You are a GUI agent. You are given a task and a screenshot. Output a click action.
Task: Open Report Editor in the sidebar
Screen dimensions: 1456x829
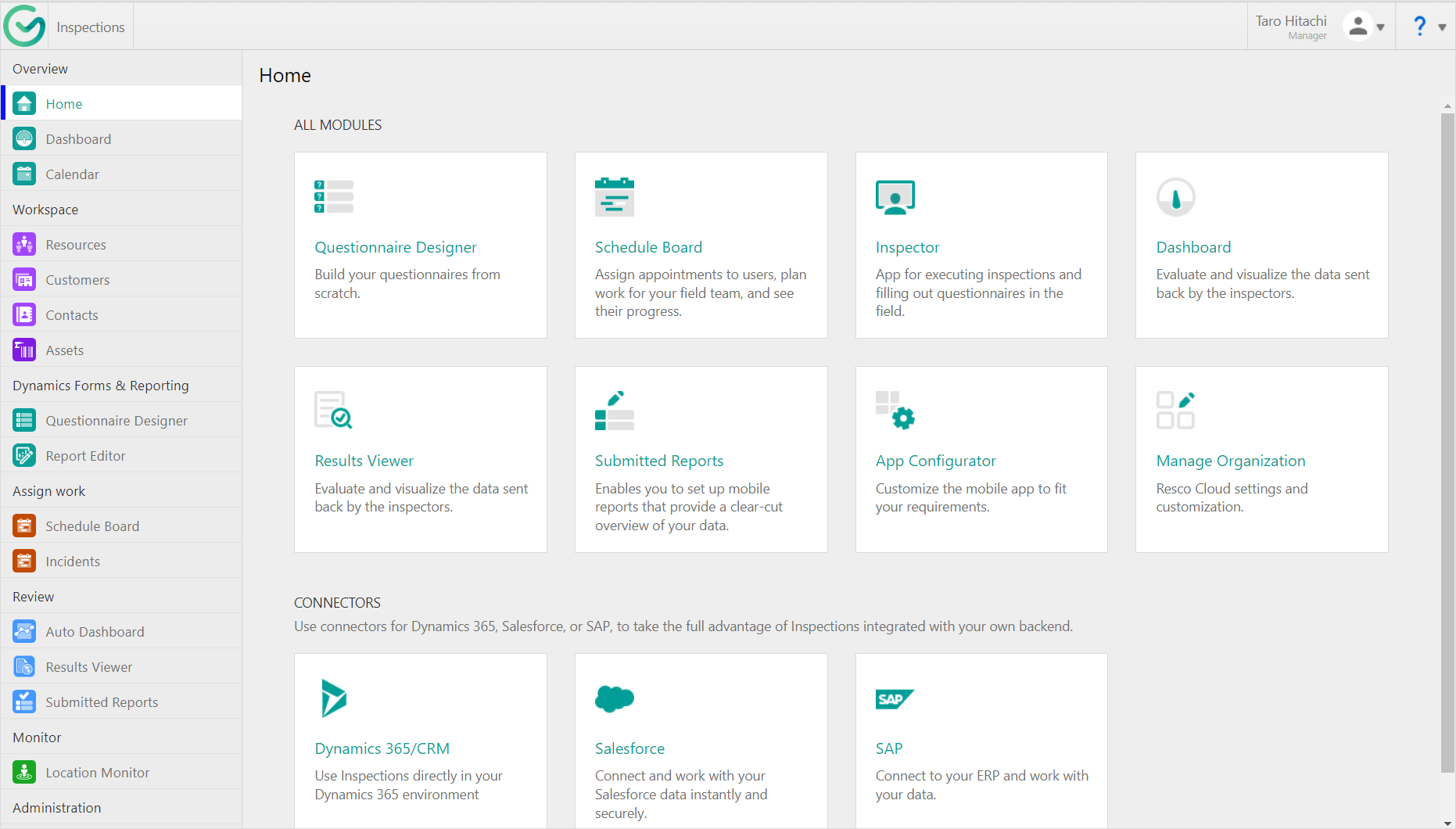pyautogui.click(x=85, y=456)
